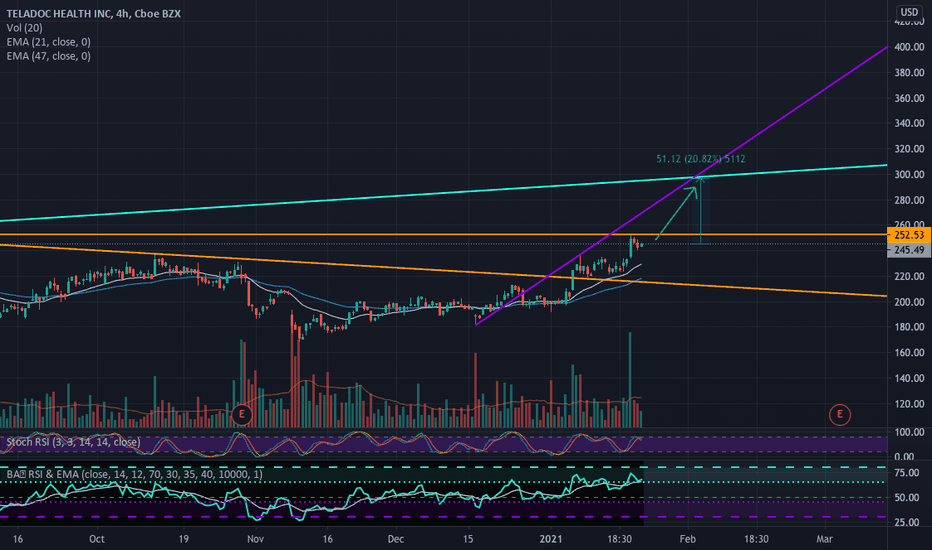
Task: Click the upcoming earnings E marker near March
Action: (840, 414)
